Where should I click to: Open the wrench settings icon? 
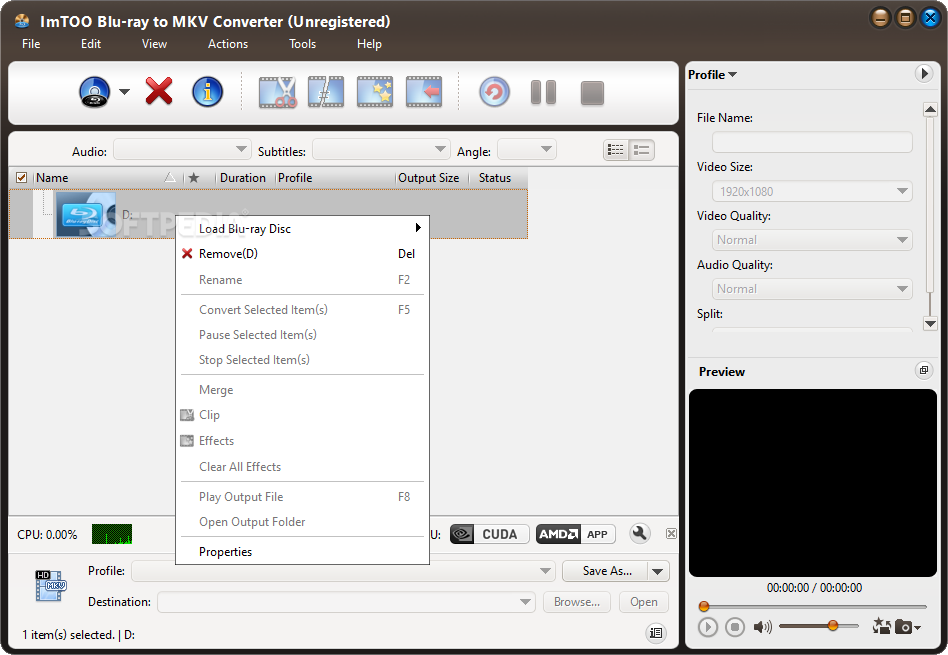click(640, 533)
